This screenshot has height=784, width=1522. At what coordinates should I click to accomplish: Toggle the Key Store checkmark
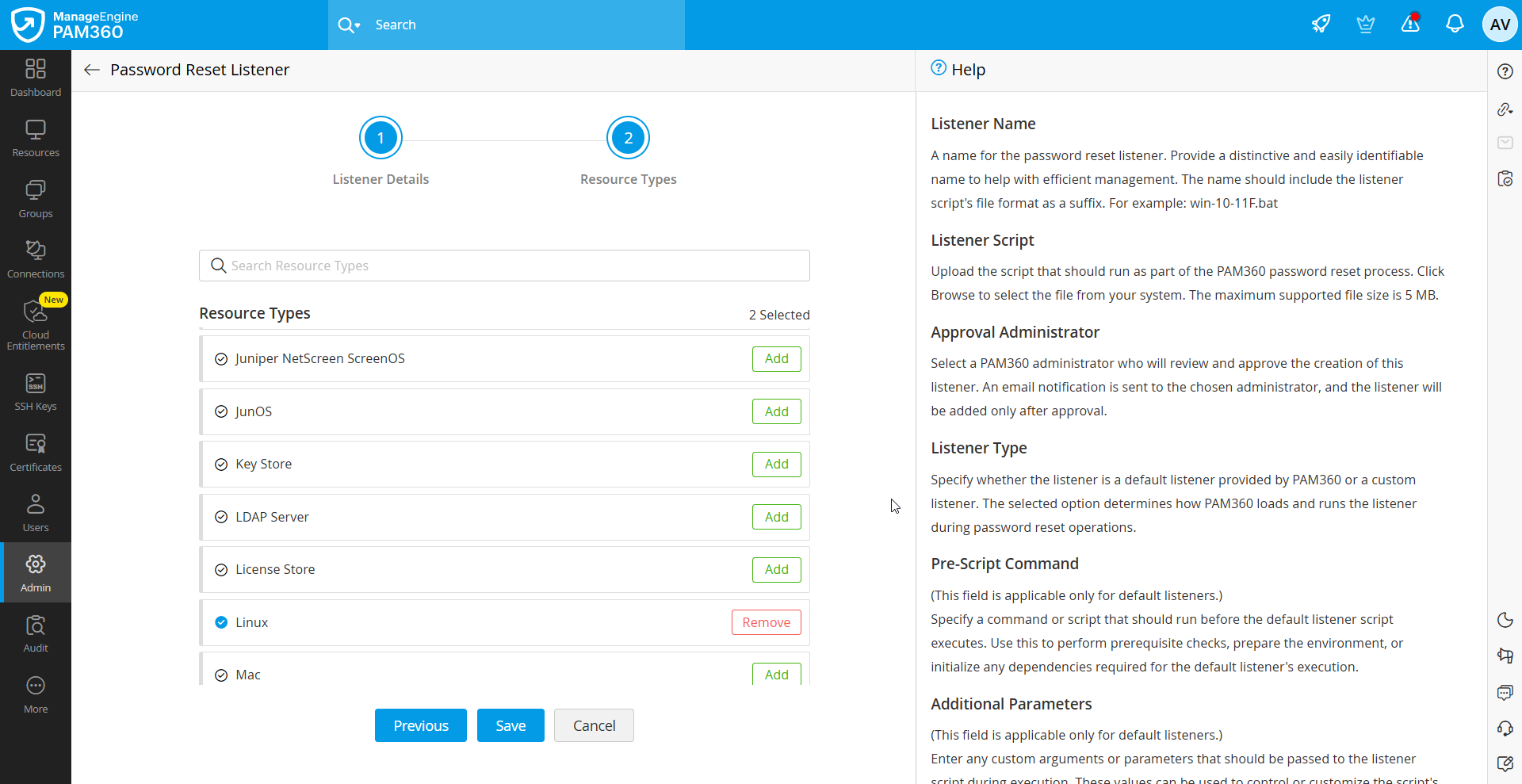pyautogui.click(x=221, y=465)
